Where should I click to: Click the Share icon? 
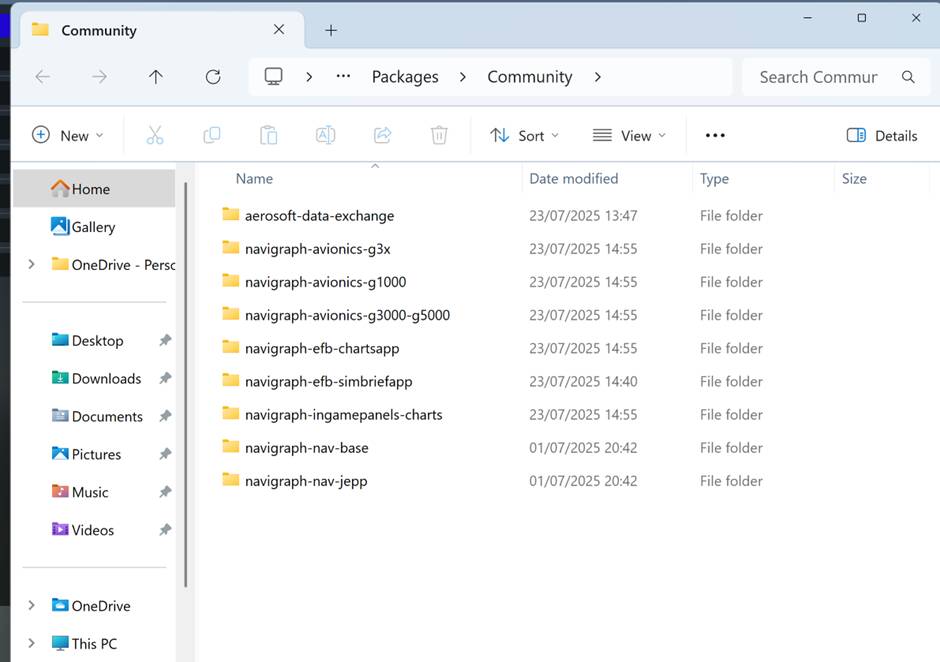382,136
